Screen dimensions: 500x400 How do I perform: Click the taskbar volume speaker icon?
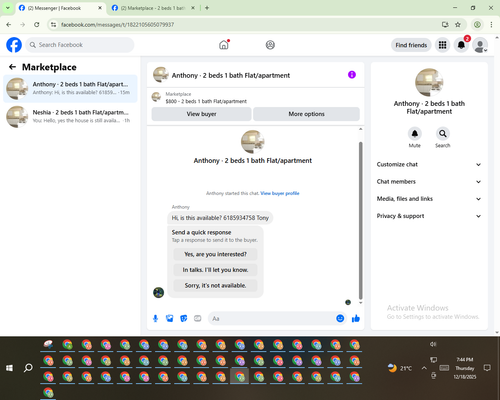pos(433,344)
